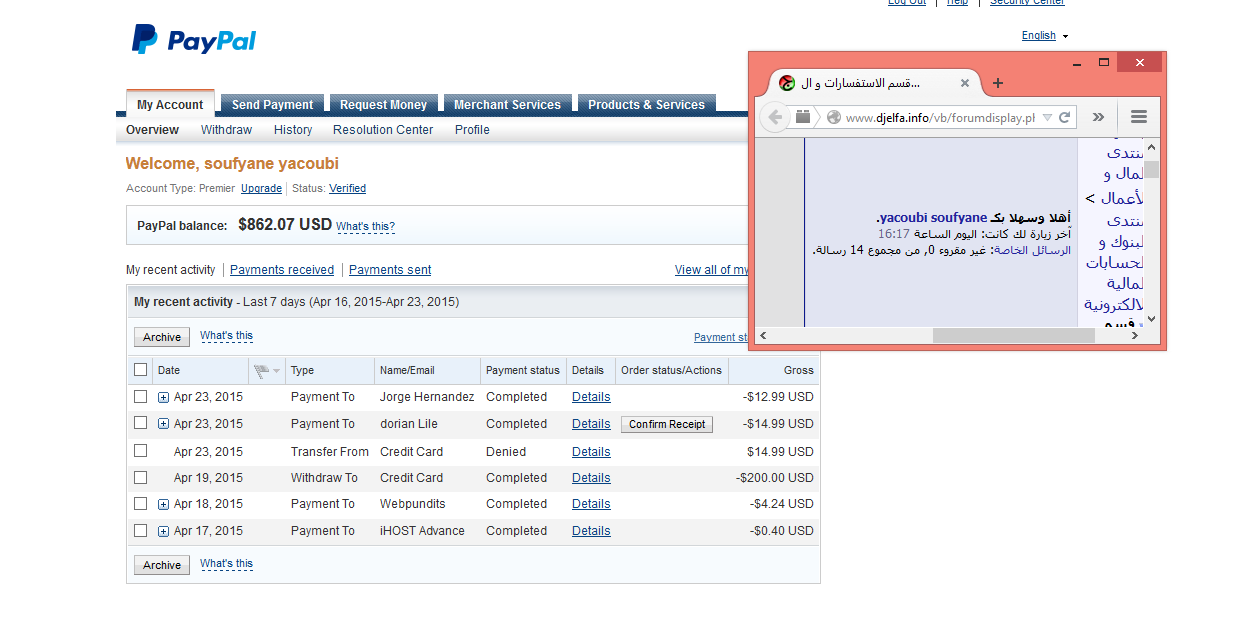Show Payments received
This screenshot has height=630, width=1246.
[x=282, y=270]
